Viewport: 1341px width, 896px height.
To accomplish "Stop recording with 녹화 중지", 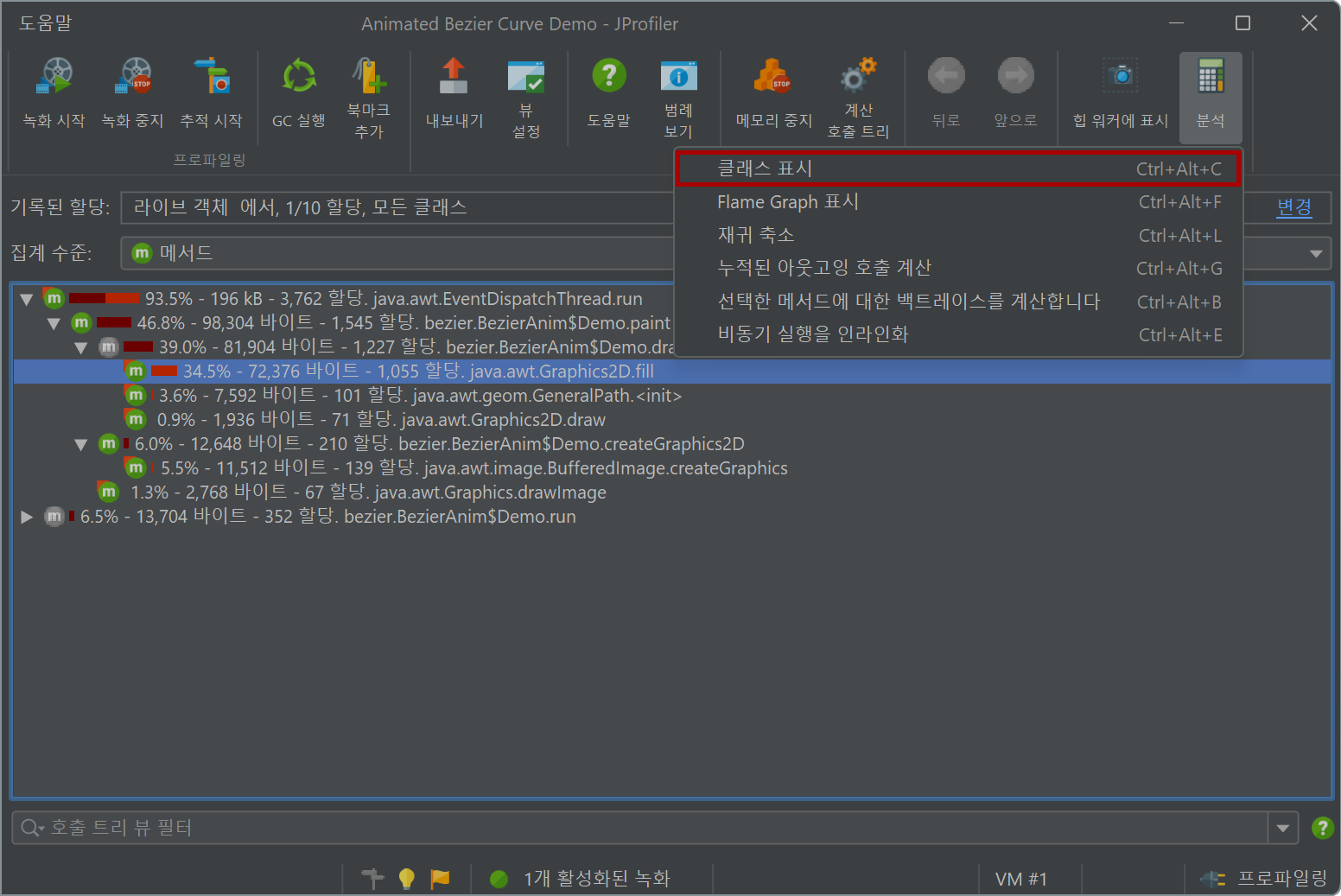I will pyautogui.click(x=133, y=93).
